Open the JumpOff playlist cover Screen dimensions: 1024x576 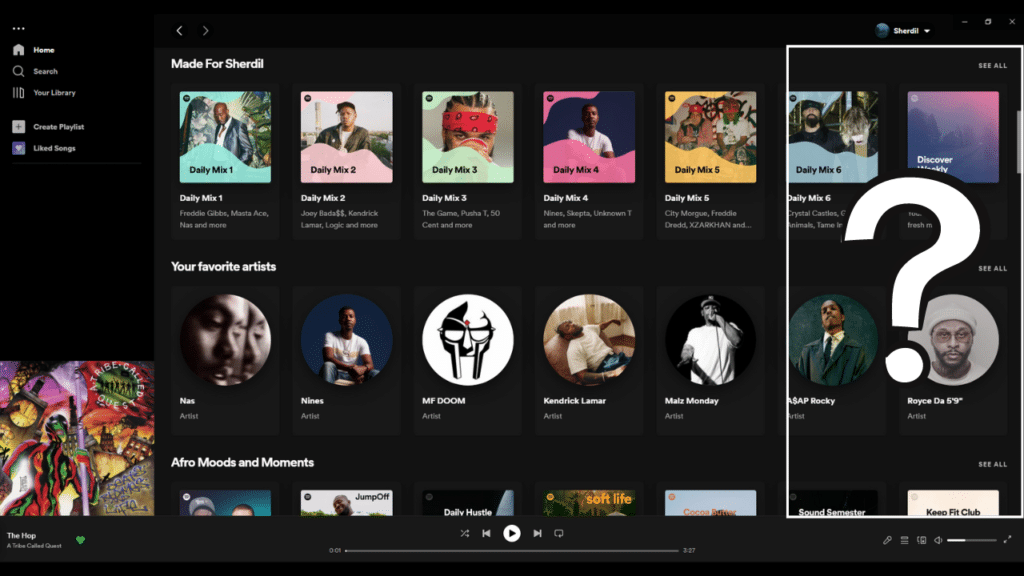347,503
